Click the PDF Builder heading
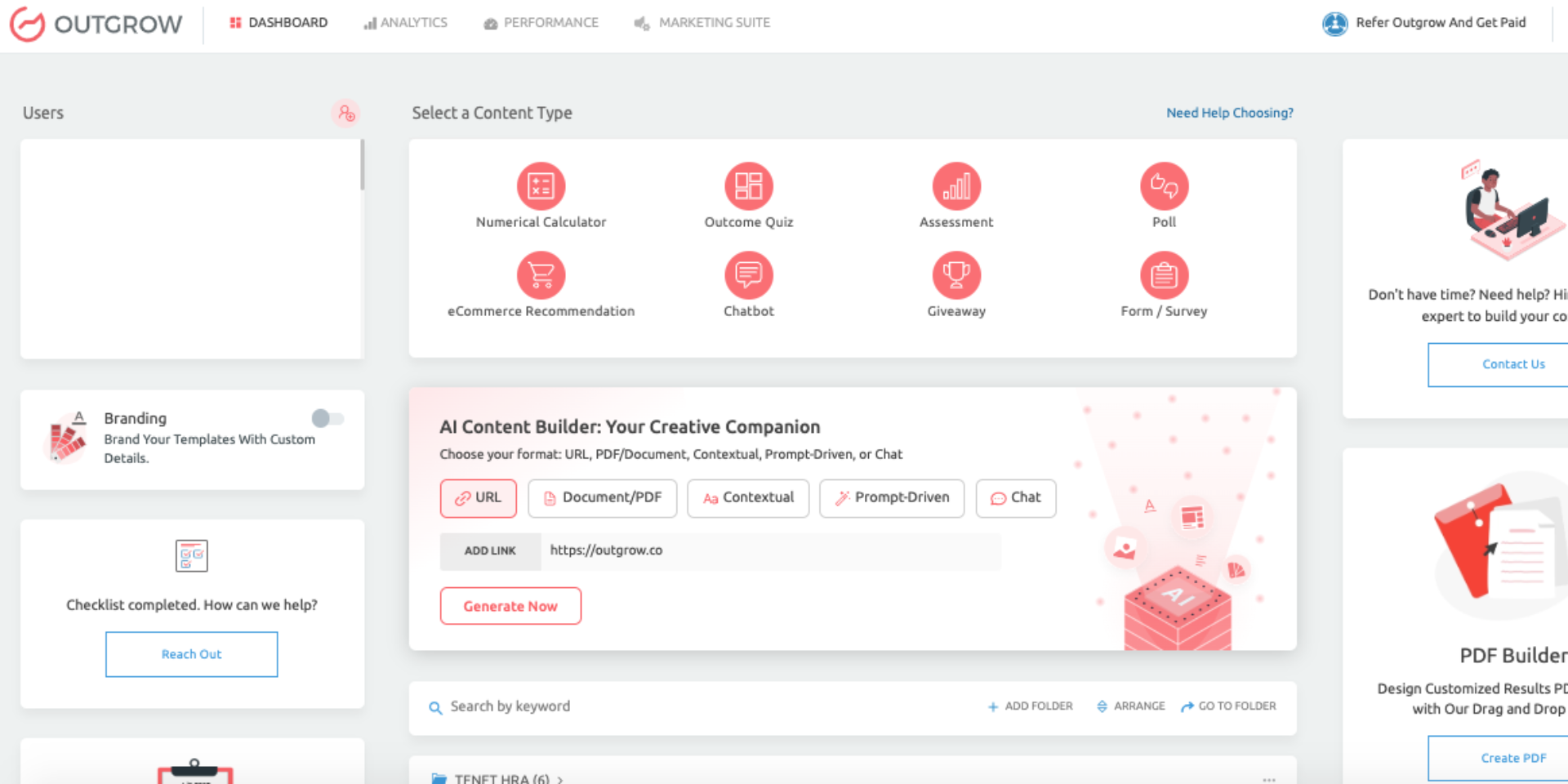This screenshot has width=1568, height=784. coord(1513,656)
